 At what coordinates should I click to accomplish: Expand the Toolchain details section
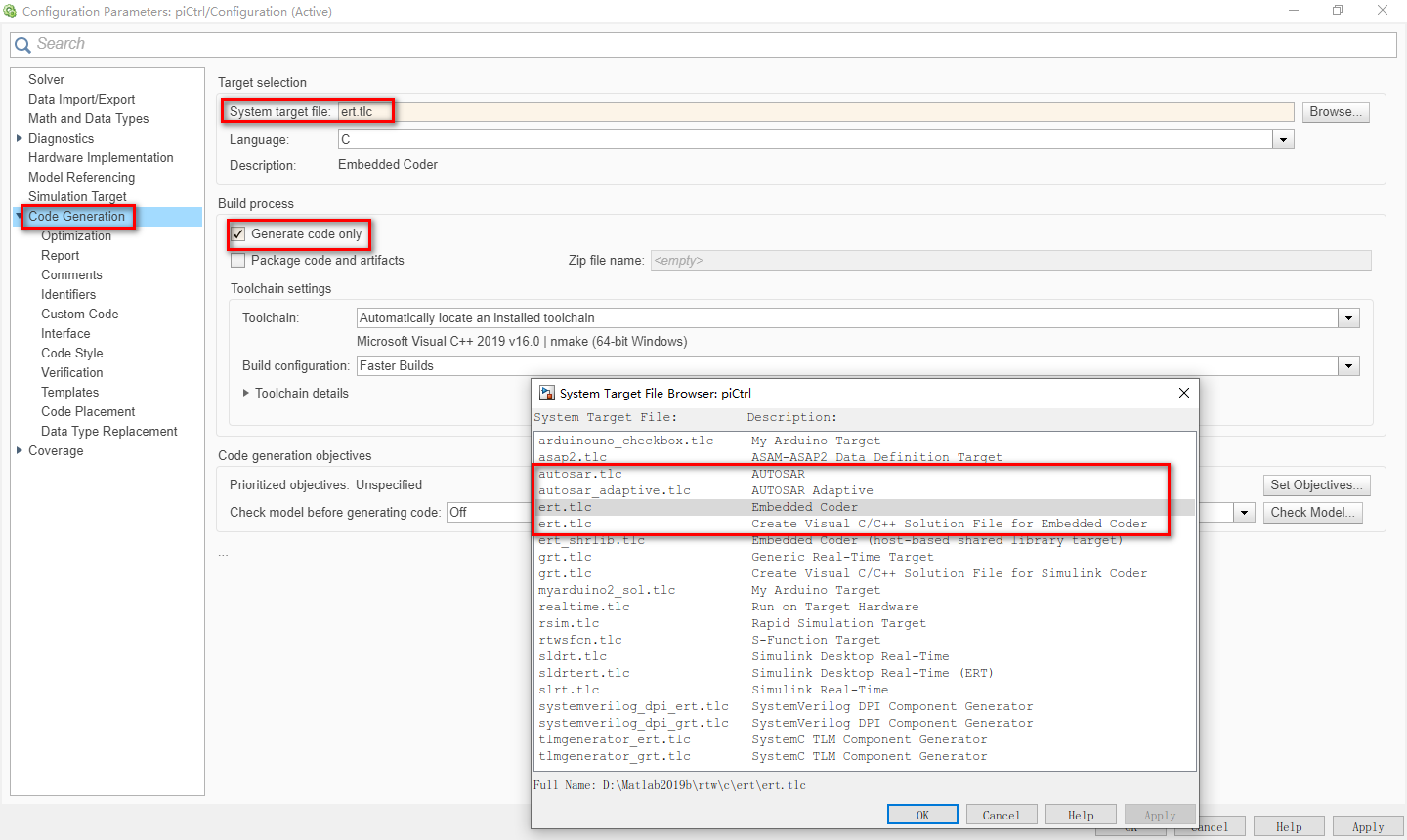244,394
